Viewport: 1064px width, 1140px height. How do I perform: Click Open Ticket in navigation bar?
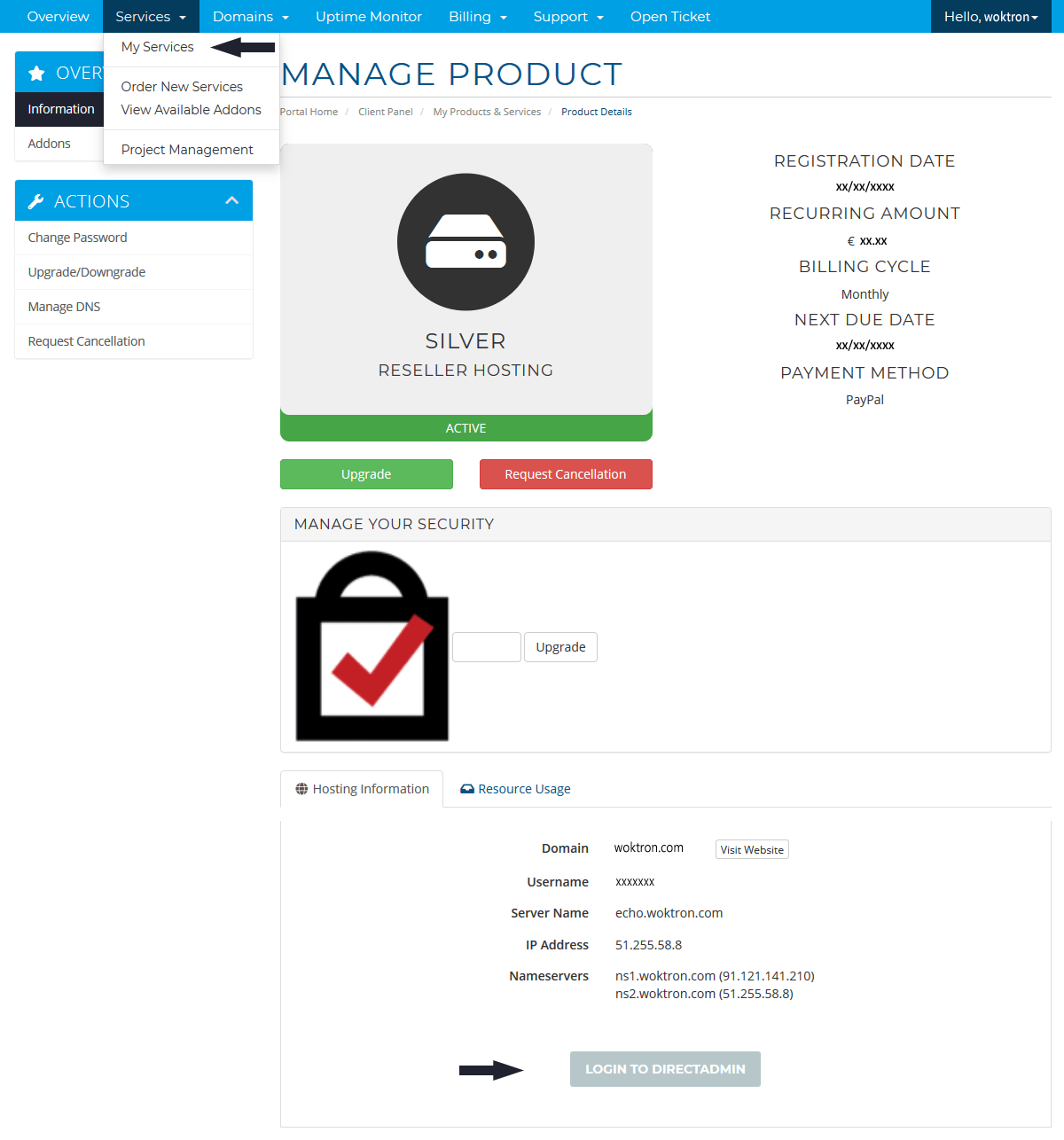[x=670, y=16]
